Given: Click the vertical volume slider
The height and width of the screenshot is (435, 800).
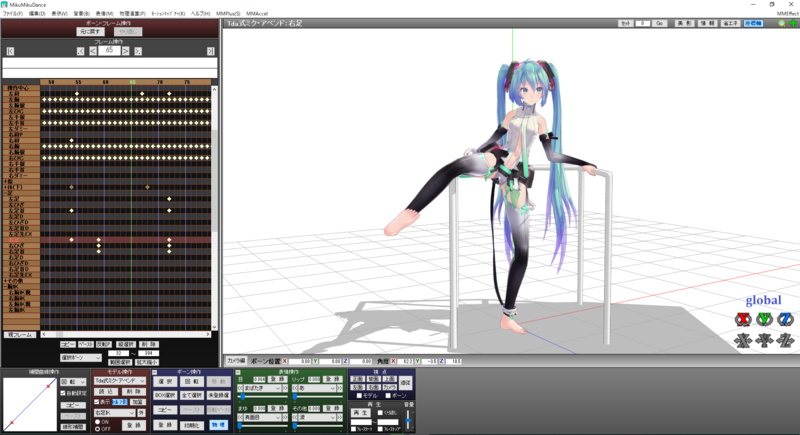Looking at the screenshot, I should tap(408, 421).
